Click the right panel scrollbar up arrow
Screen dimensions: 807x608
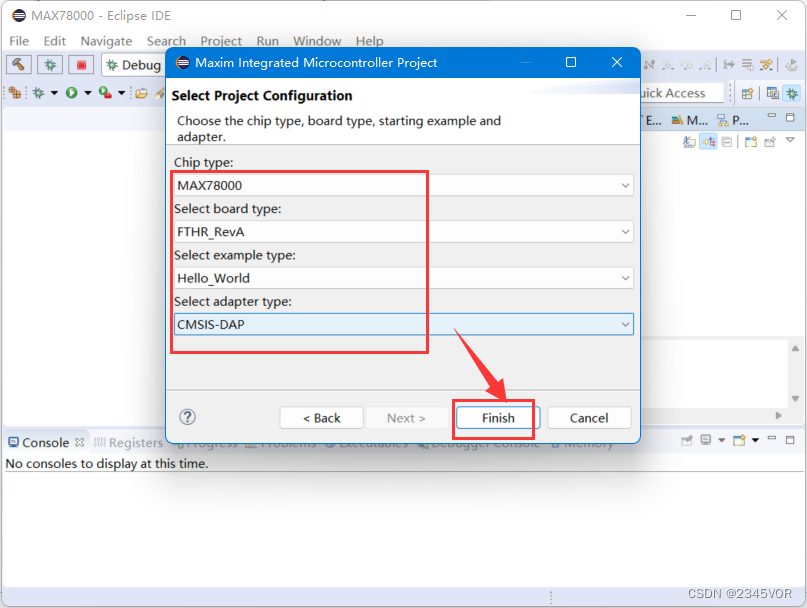click(x=795, y=349)
